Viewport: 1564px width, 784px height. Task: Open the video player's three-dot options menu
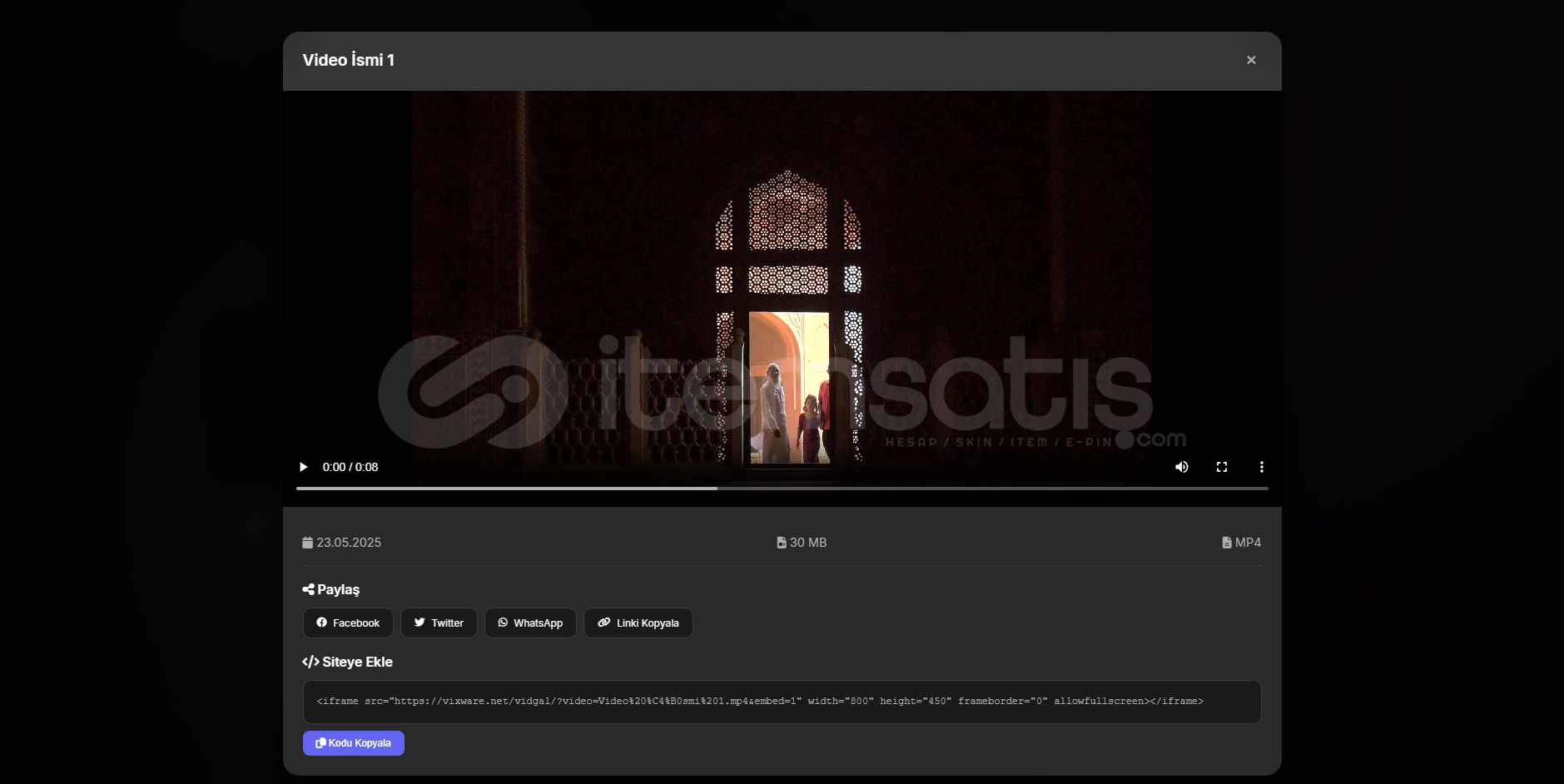(1261, 467)
